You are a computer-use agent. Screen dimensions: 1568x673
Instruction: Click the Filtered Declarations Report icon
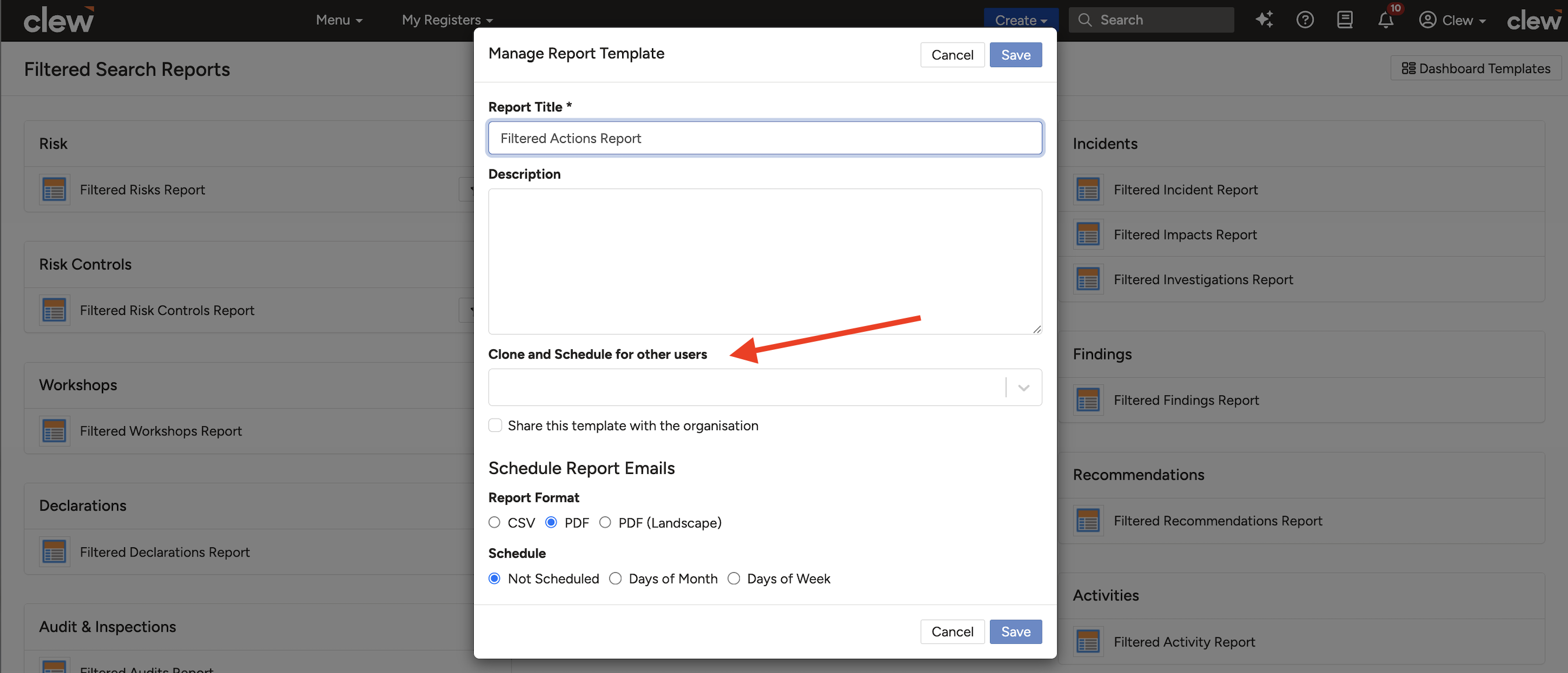(x=54, y=552)
